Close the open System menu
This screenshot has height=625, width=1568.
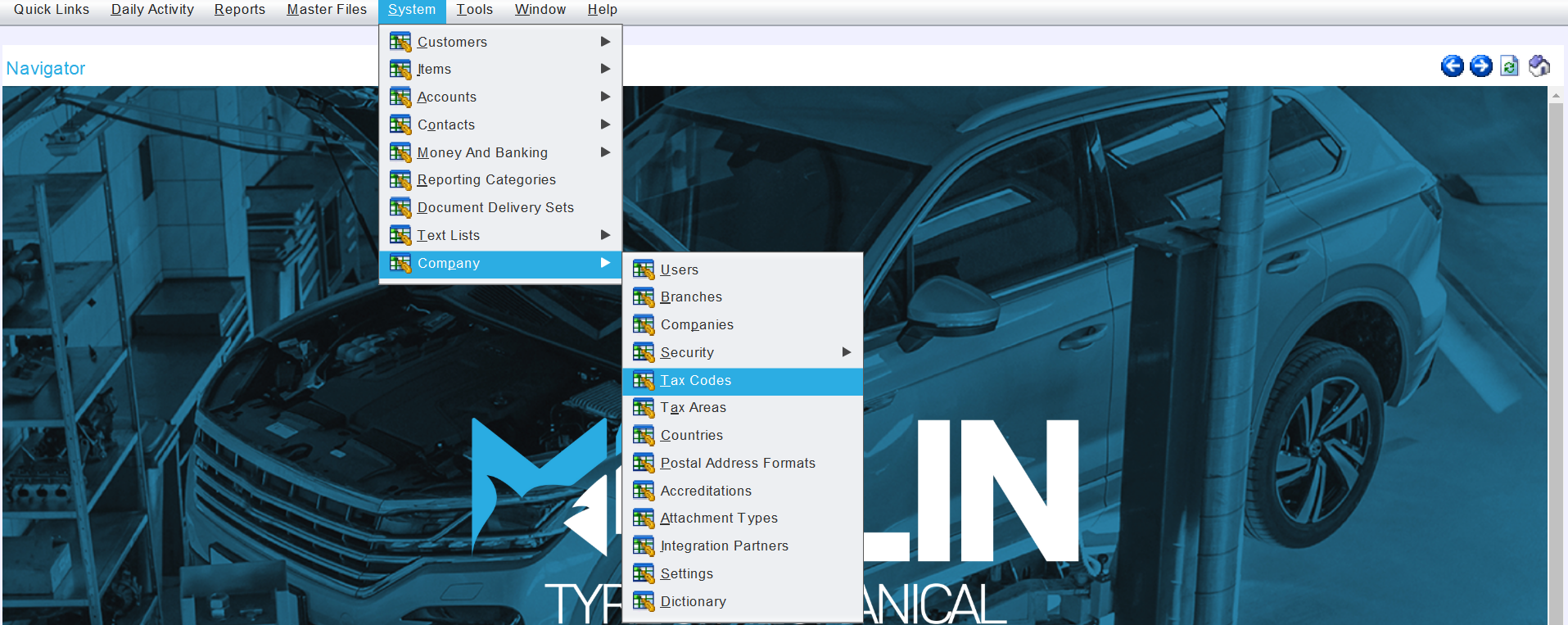412,10
